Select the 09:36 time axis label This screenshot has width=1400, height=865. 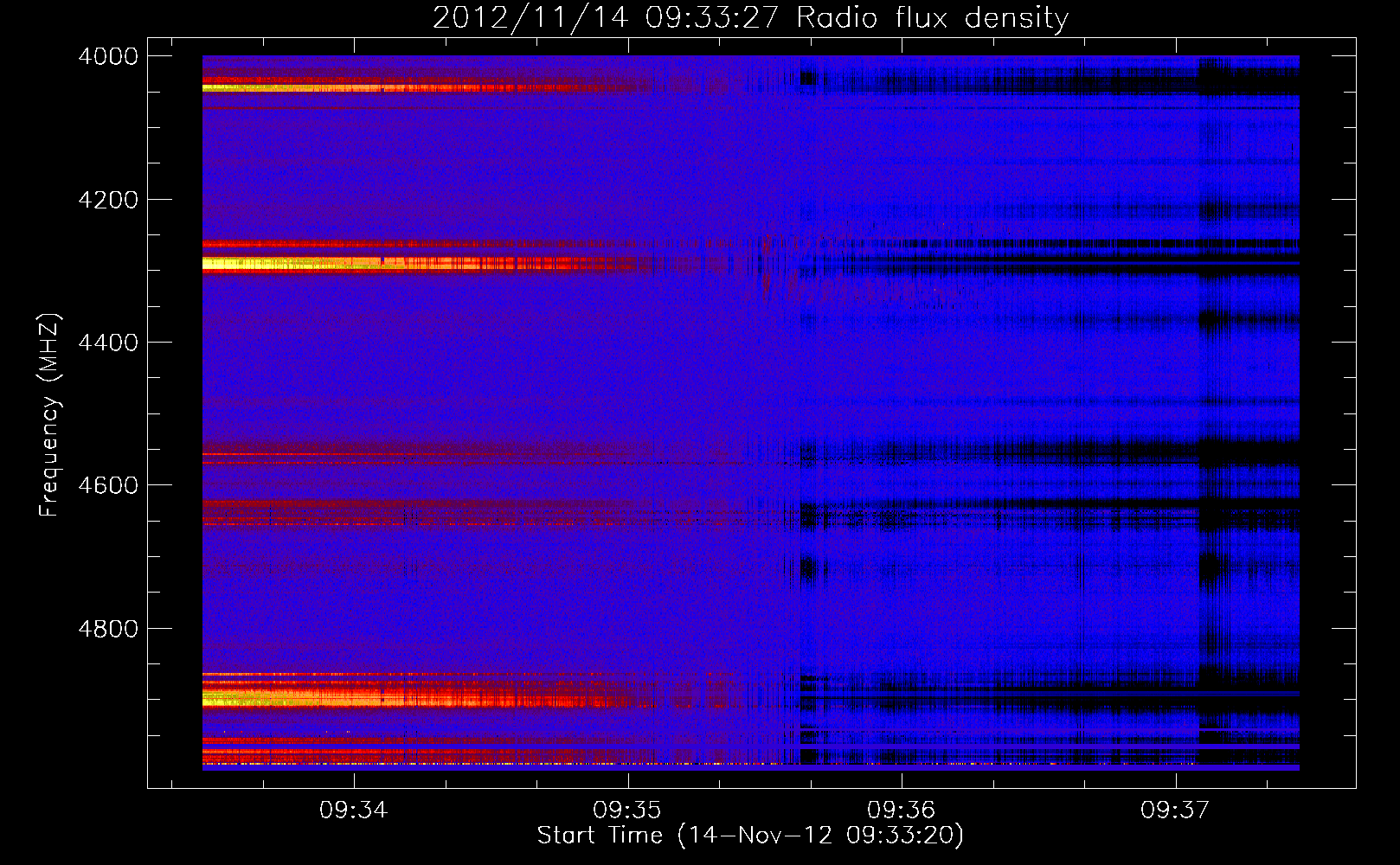pyautogui.click(x=902, y=811)
